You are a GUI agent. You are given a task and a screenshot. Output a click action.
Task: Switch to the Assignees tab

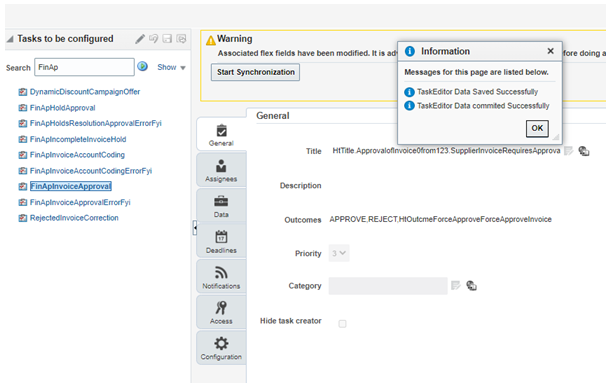[x=221, y=171]
